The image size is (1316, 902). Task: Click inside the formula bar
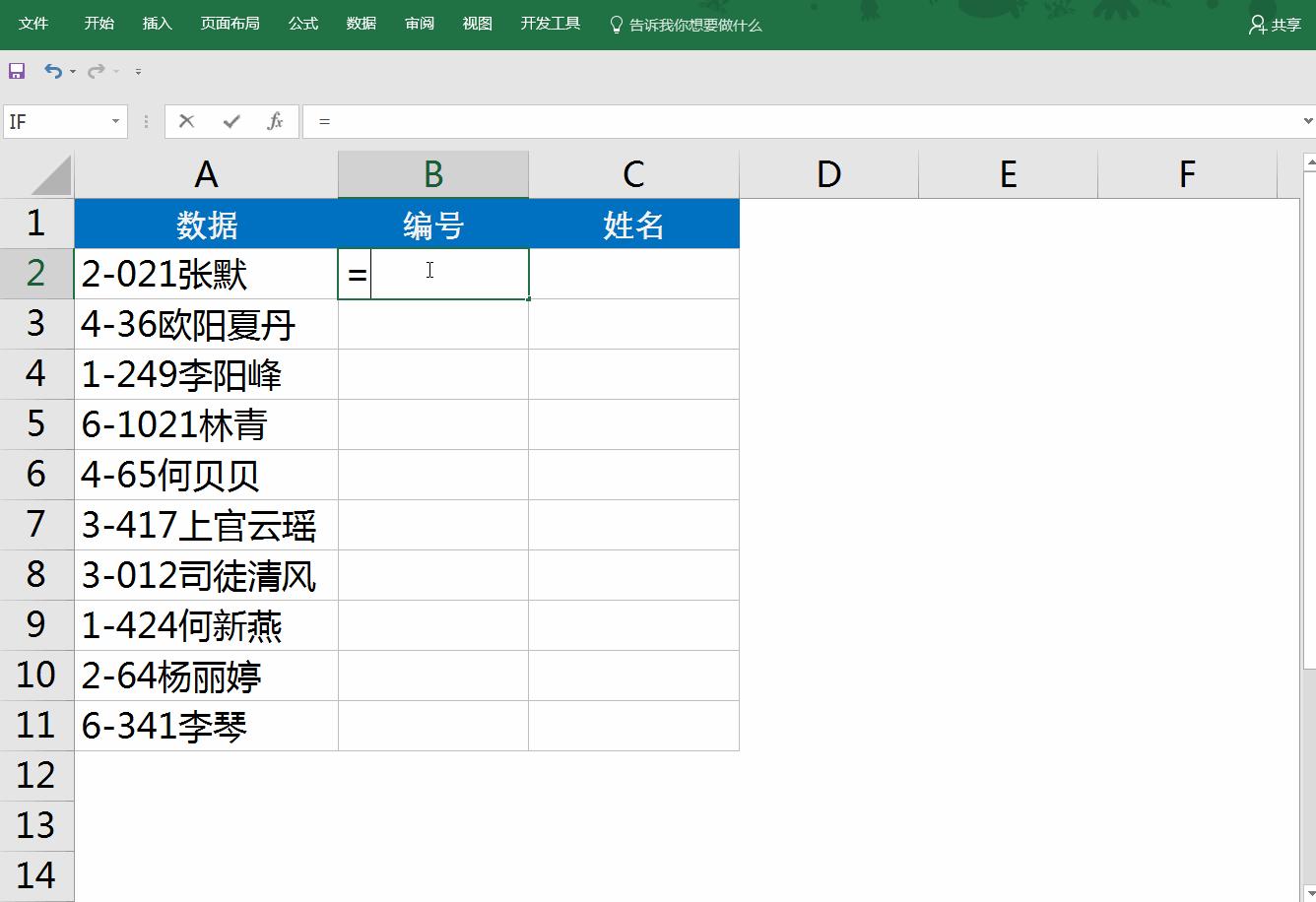pos(591,120)
